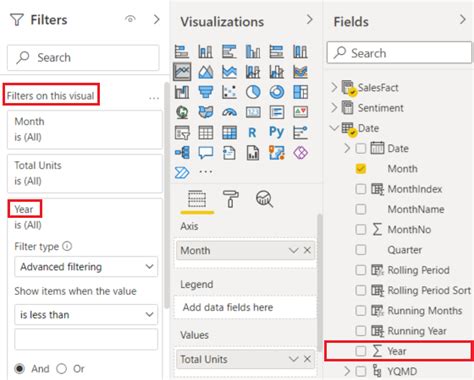This screenshot has width=474, height=380.
Task: Select the R script visual
Action: [252, 133]
